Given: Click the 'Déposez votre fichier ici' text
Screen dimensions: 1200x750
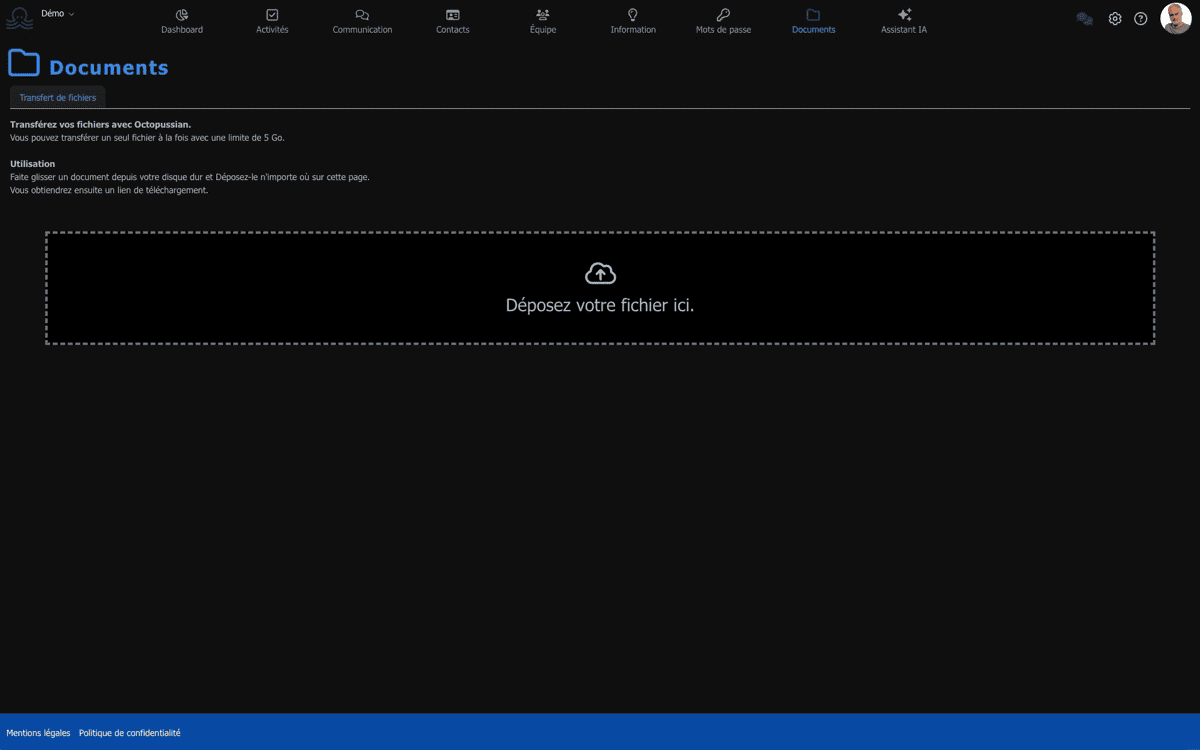Looking at the screenshot, I should tap(600, 306).
